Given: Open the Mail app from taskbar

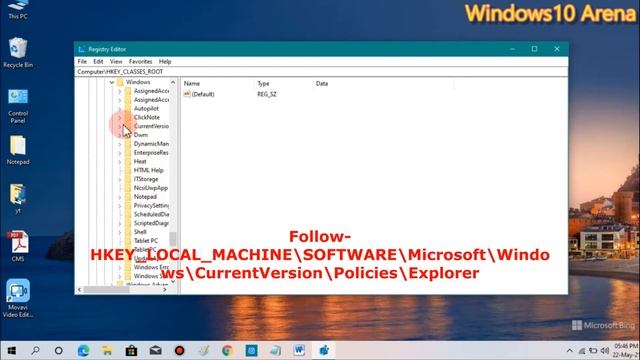Looking at the screenshot, I should pos(156,351).
